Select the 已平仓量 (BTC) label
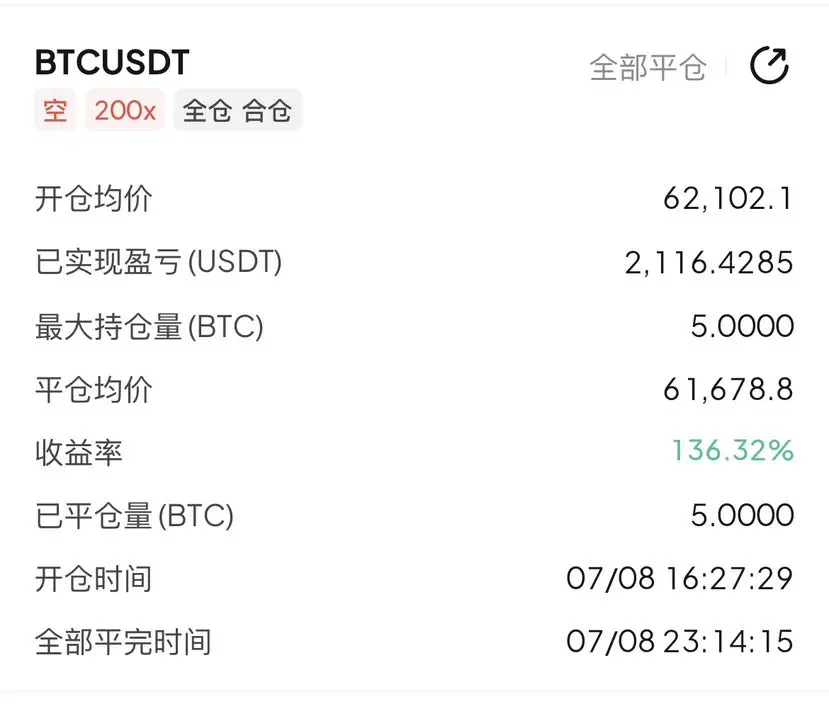This screenshot has height=716, width=829. tap(134, 516)
